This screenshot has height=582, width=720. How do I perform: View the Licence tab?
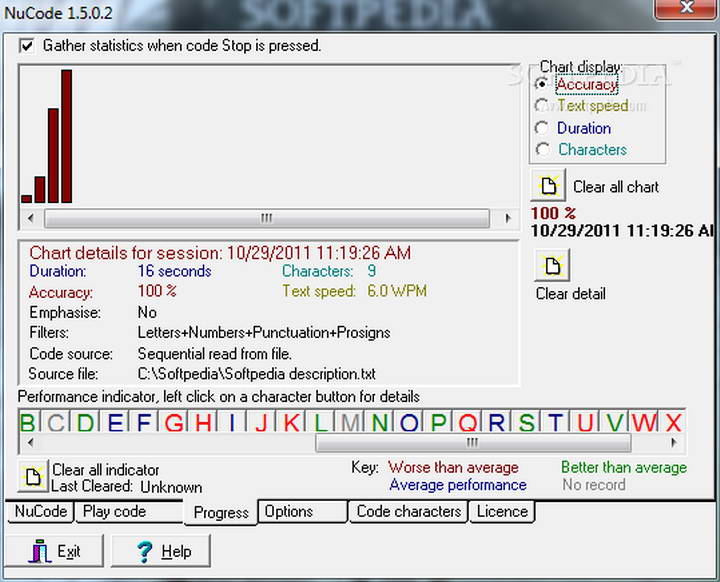click(x=502, y=511)
